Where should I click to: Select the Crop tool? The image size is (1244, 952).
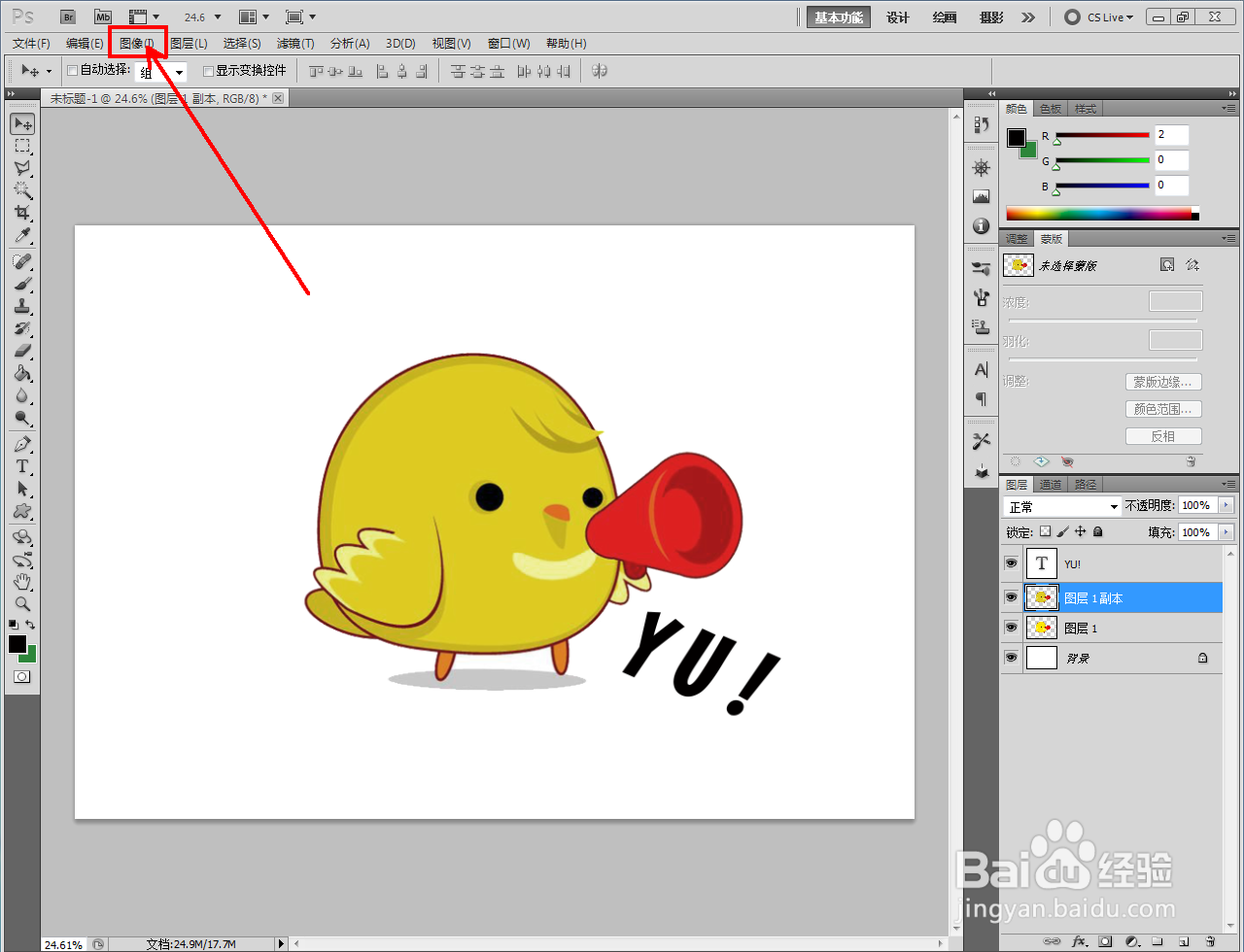(22, 213)
